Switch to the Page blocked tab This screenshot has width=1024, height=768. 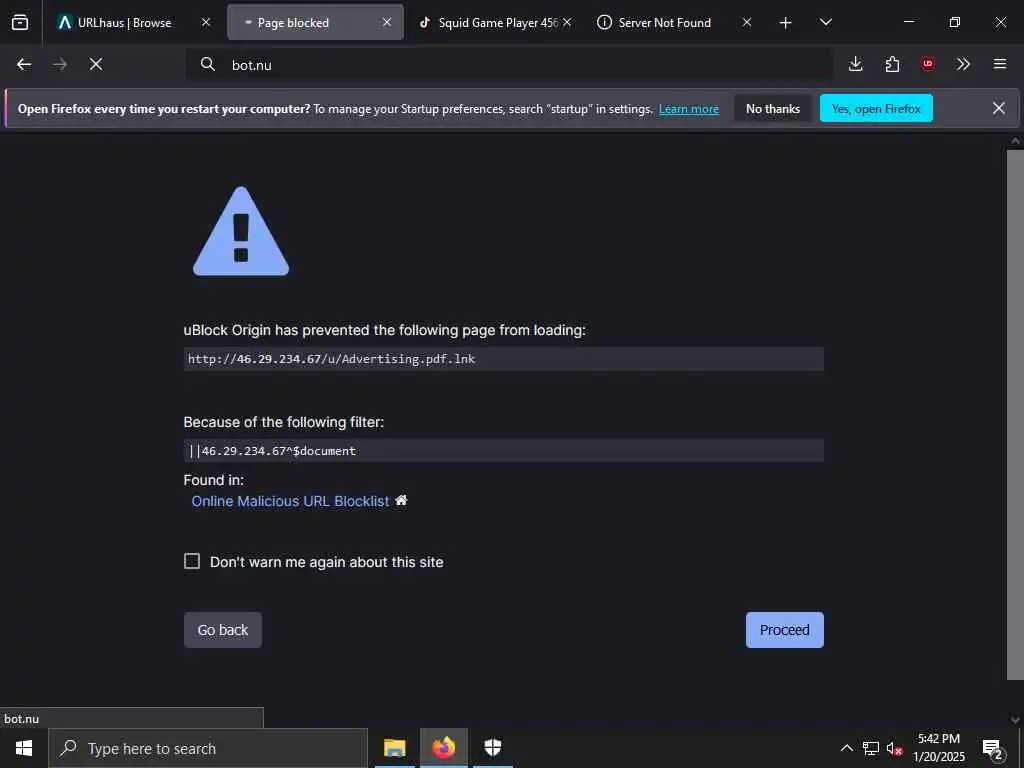(315, 22)
